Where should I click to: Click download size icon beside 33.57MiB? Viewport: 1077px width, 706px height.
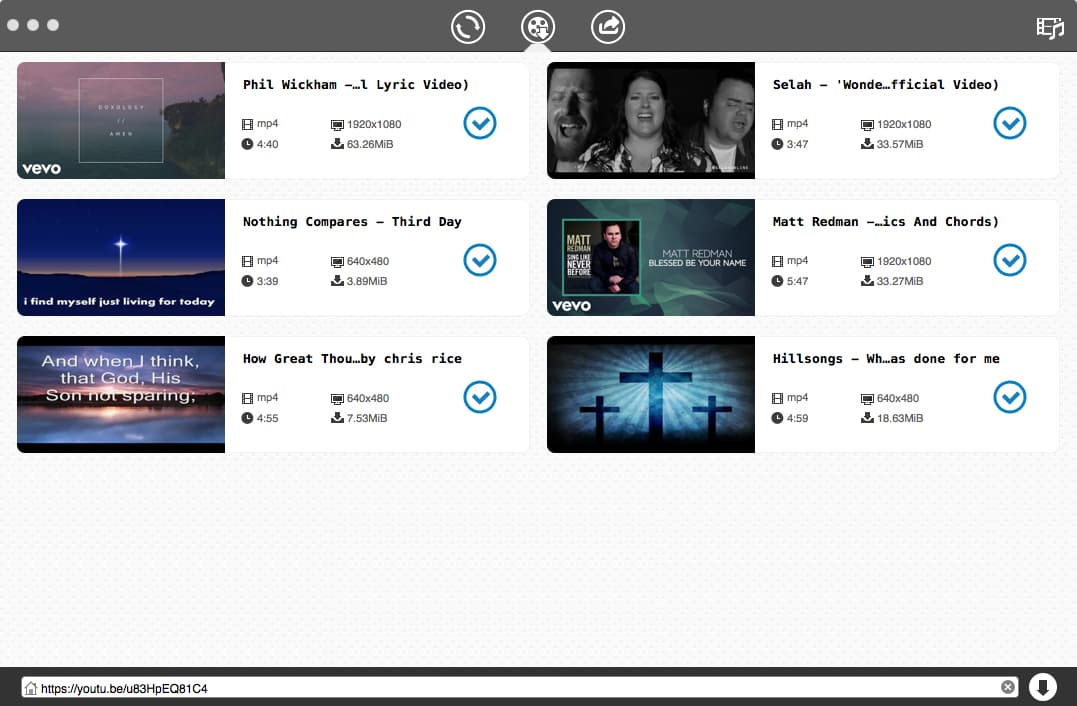tap(868, 144)
